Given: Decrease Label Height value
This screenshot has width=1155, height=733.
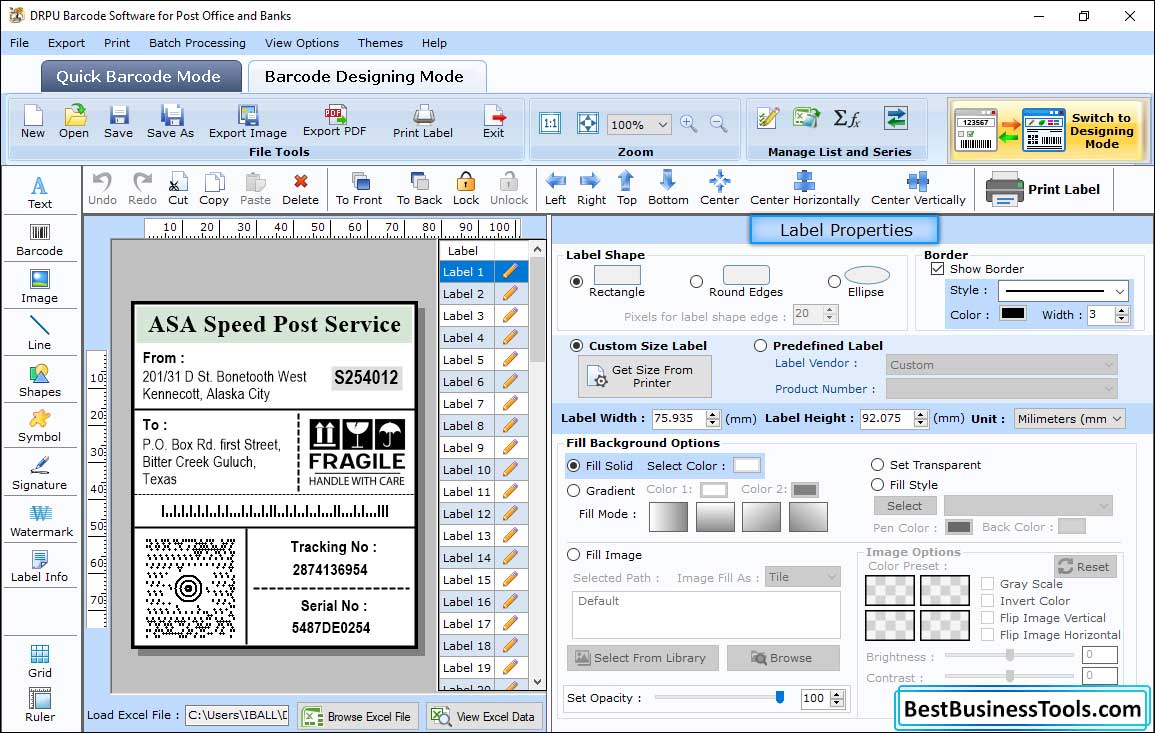Looking at the screenshot, I should pos(921,423).
